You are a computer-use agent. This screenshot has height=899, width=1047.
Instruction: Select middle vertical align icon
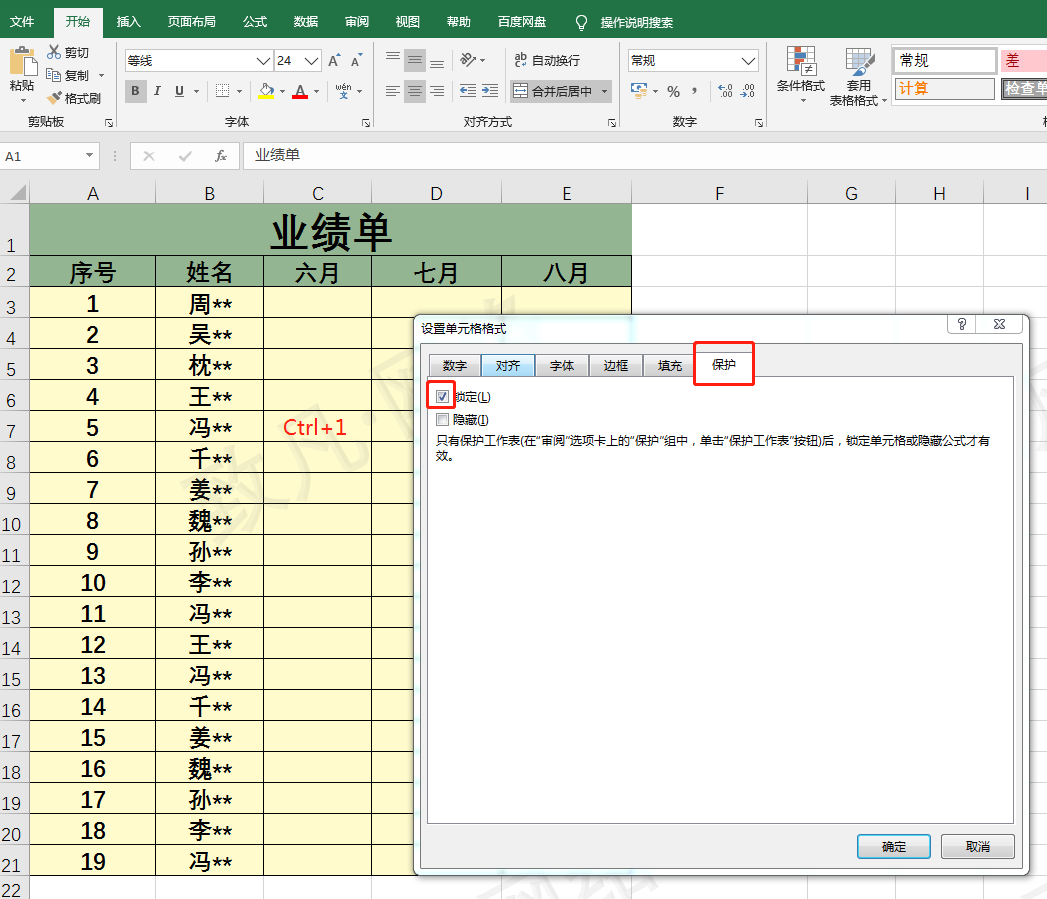pyautogui.click(x=415, y=61)
